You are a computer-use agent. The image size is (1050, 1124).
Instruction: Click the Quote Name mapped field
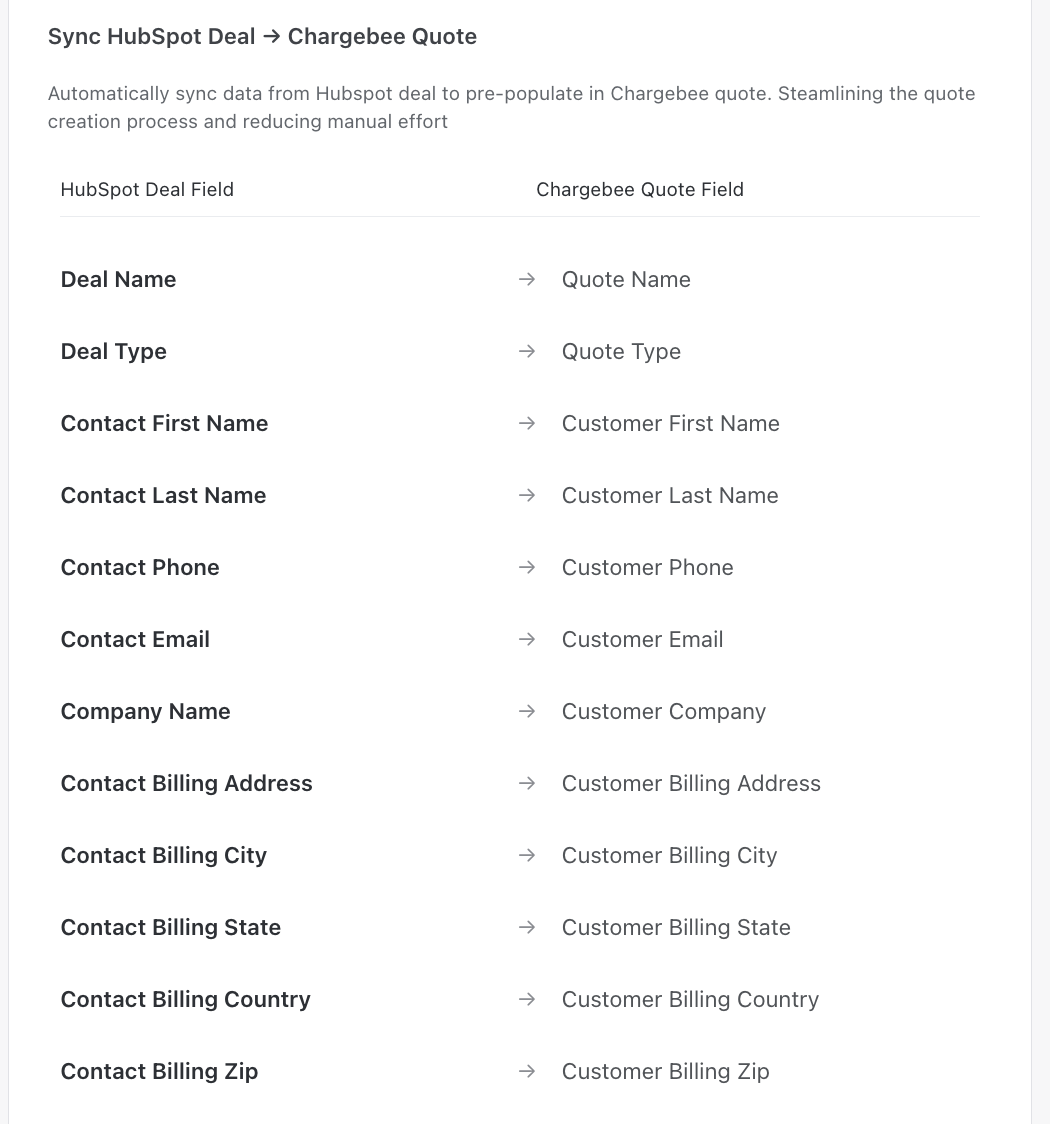(x=626, y=280)
